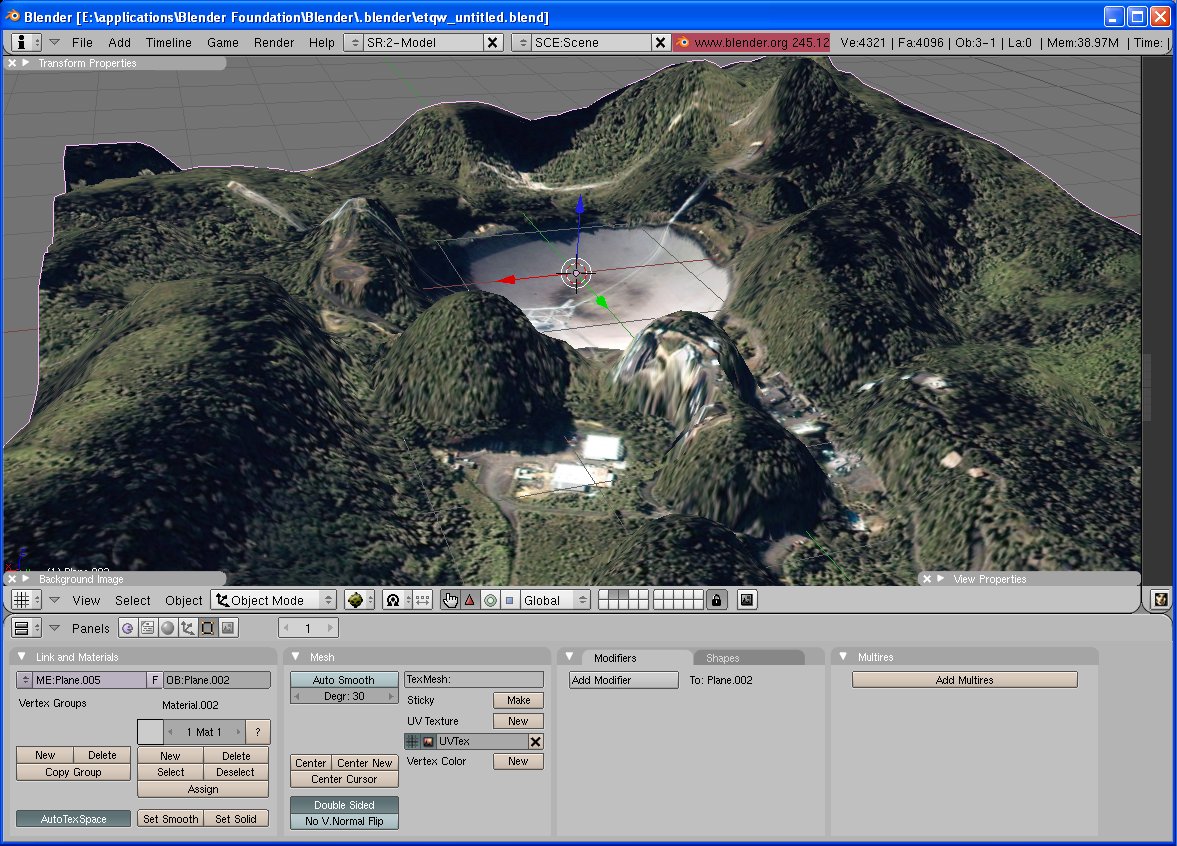
Task: Toggle AutoTexSpace off
Action: point(73,819)
